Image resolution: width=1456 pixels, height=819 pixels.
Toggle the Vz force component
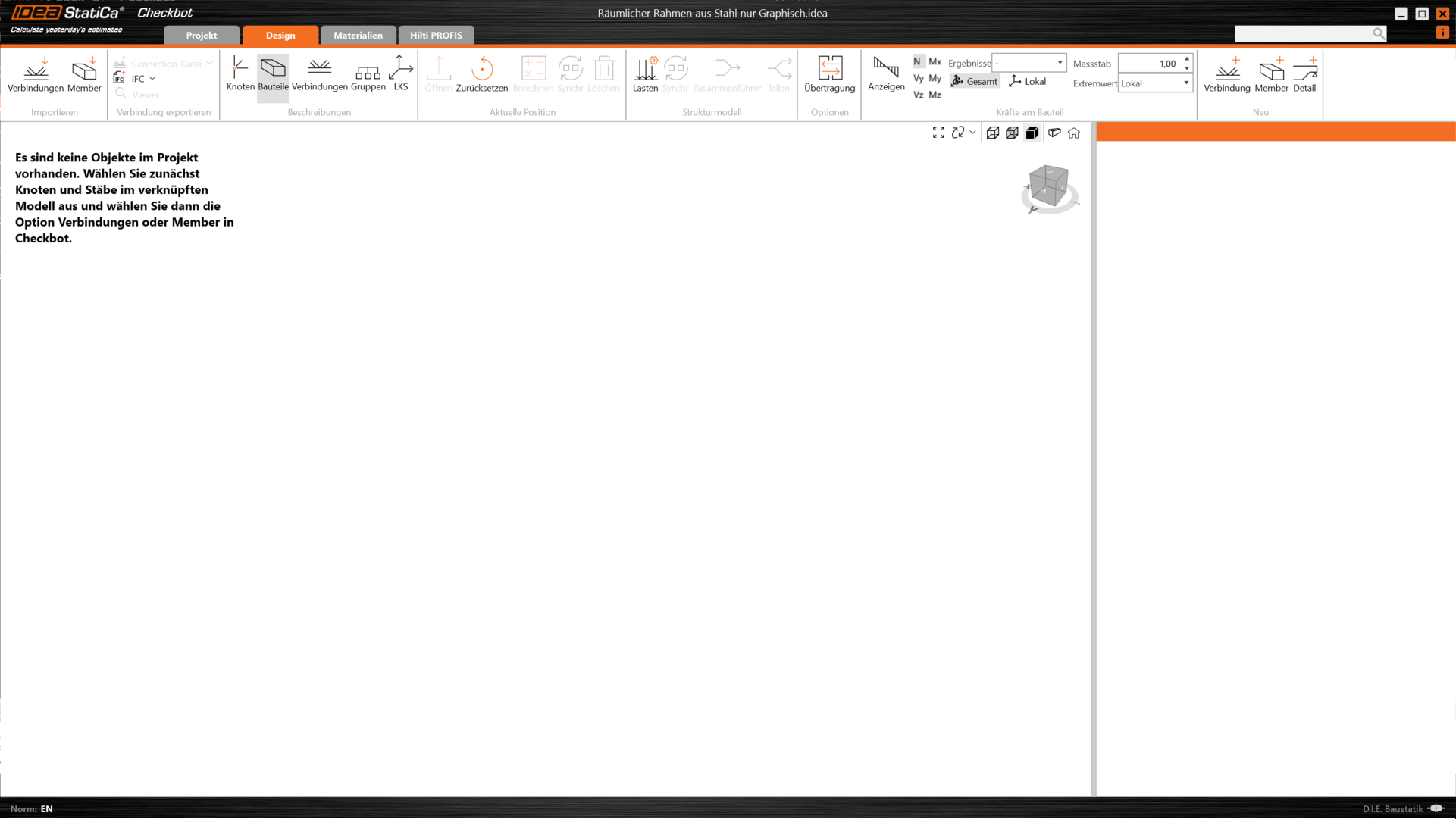click(918, 95)
